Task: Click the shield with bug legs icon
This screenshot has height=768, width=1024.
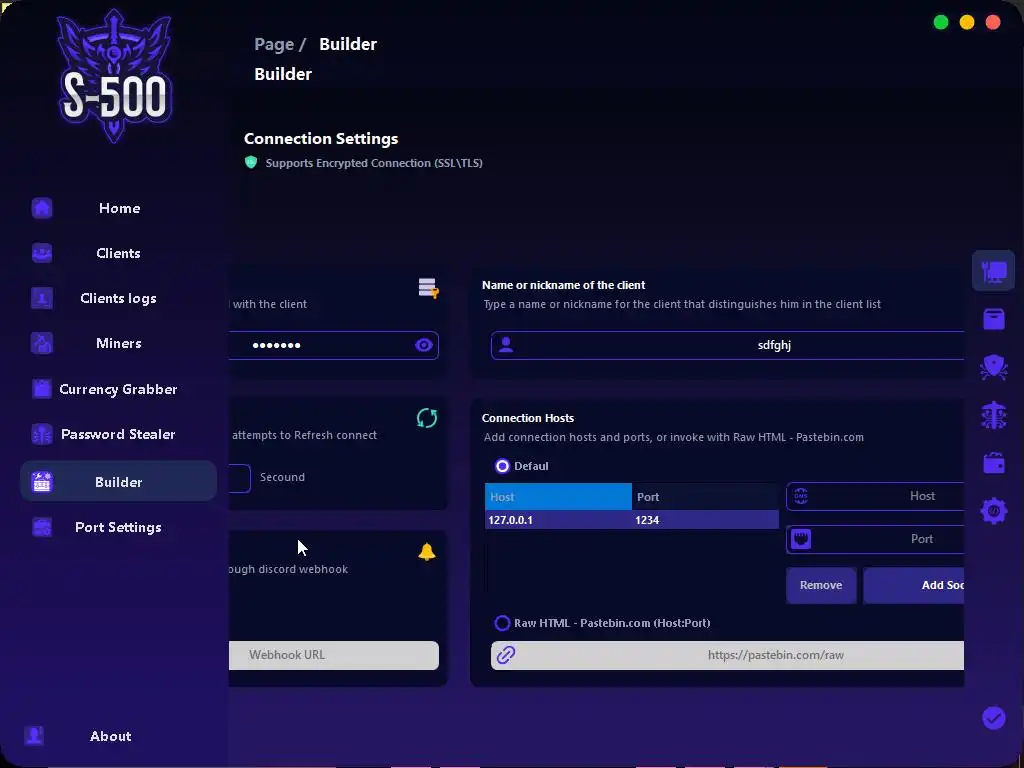Action: coord(993,367)
